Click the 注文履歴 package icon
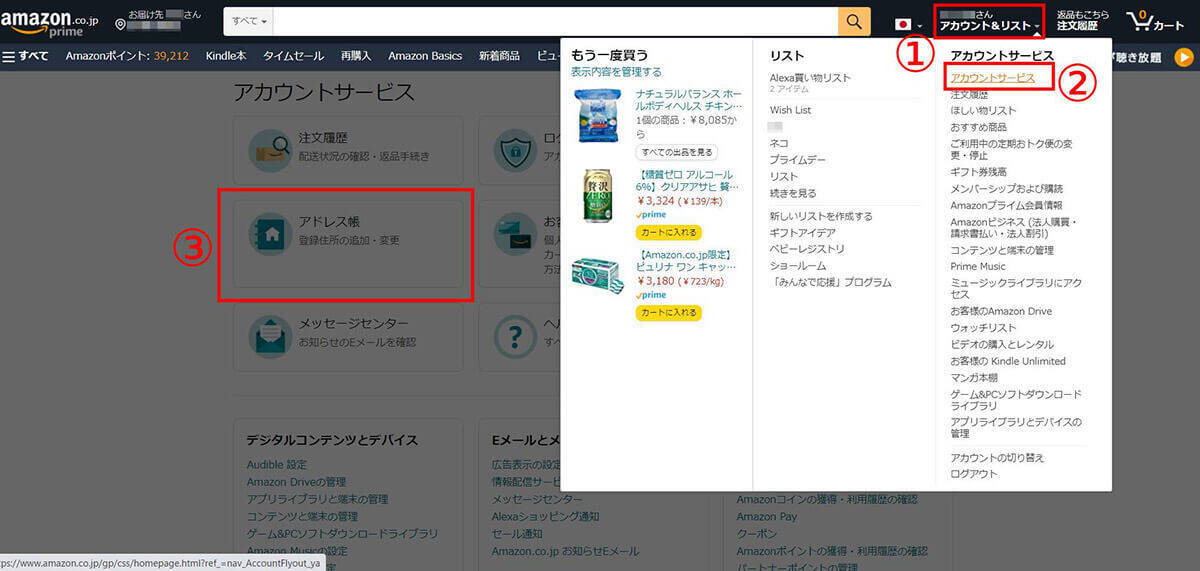1200x571 pixels. 270,150
